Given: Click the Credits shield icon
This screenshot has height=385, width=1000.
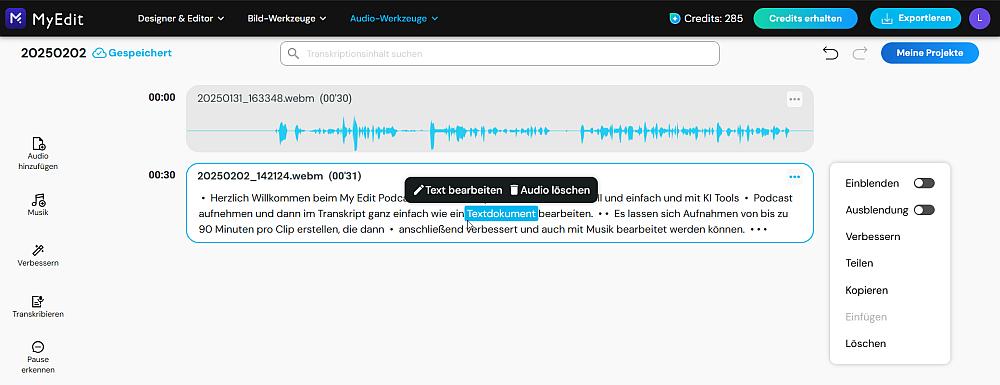Looking at the screenshot, I should (x=675, y=18).
